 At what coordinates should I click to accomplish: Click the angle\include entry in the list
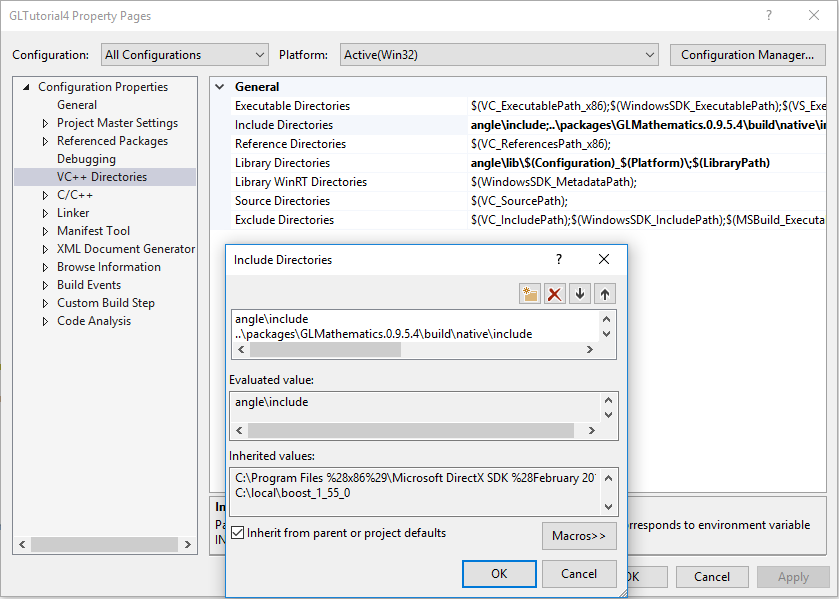(x=272, y=319)
